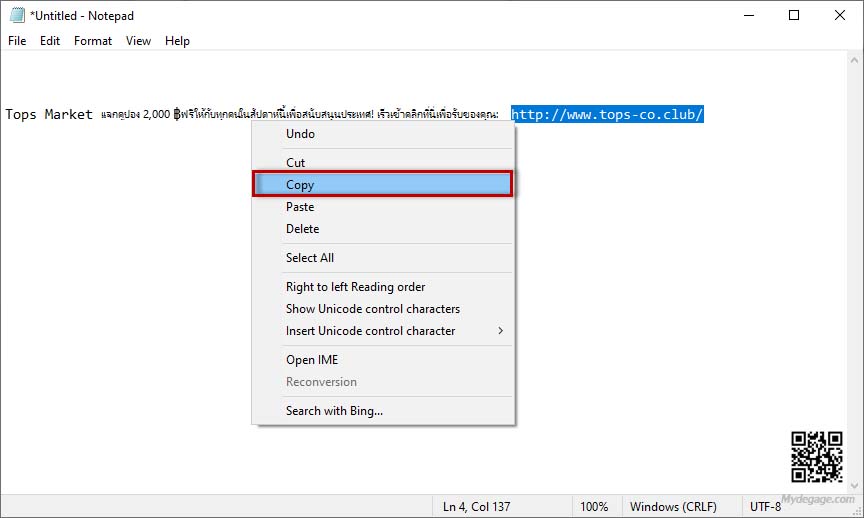Screen dimensions: 864x518
Task: Close the Notepad window
Action: point(840,15)
